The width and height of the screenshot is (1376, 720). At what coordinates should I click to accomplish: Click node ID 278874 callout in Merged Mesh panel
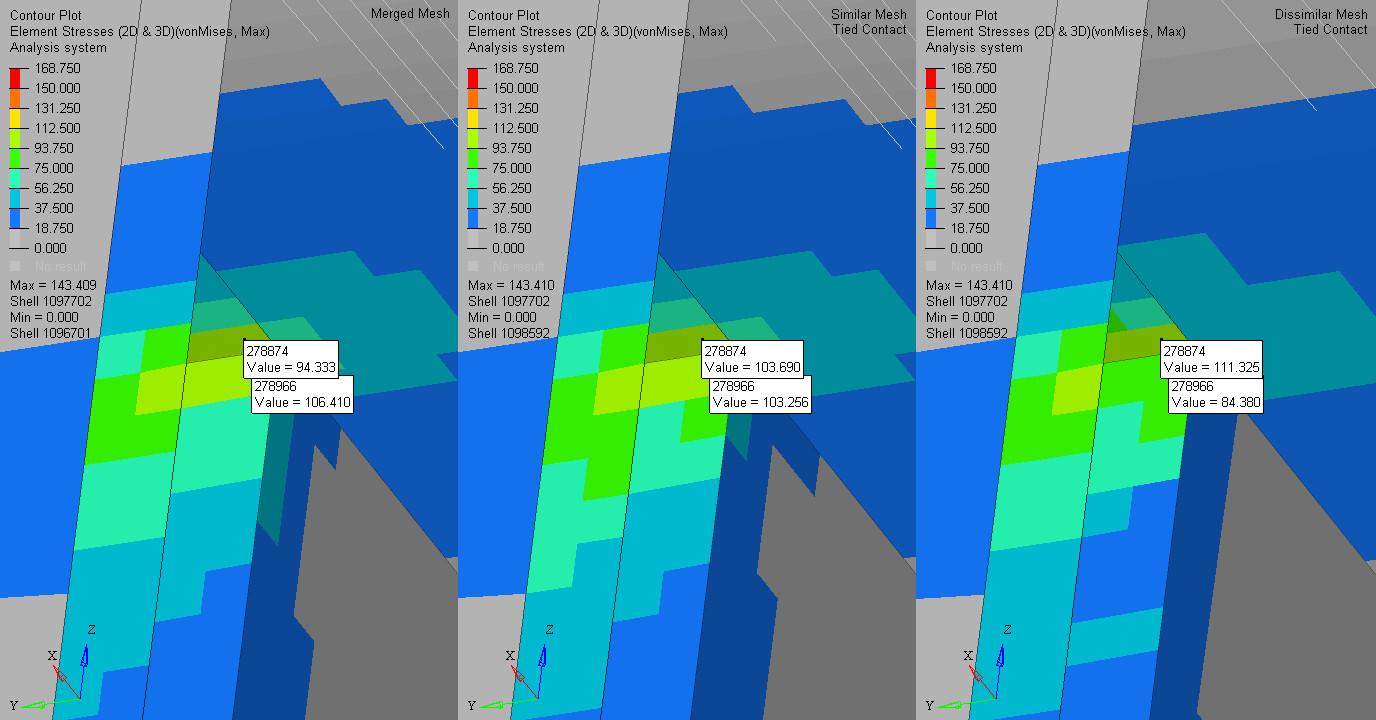tap(267, 352)
